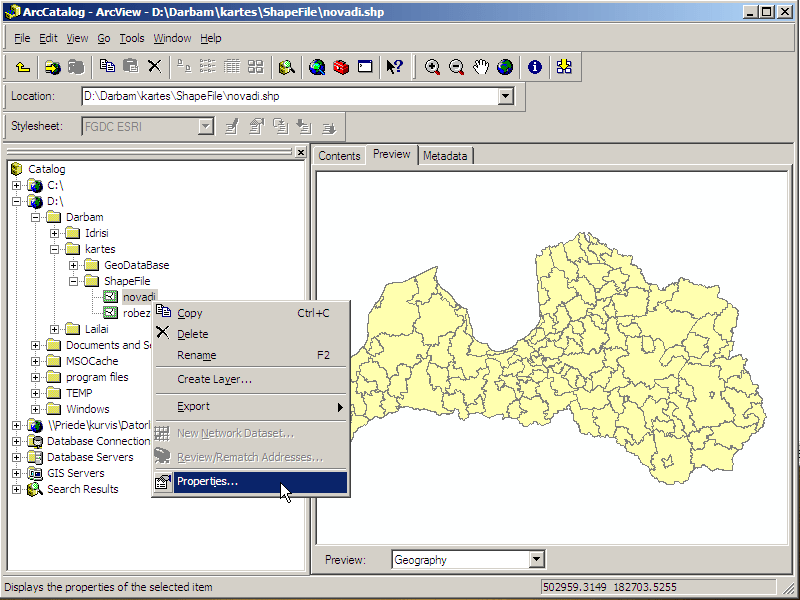Collapse the D:\ drive node
The image size is (800, 600).
click(16, 201)
